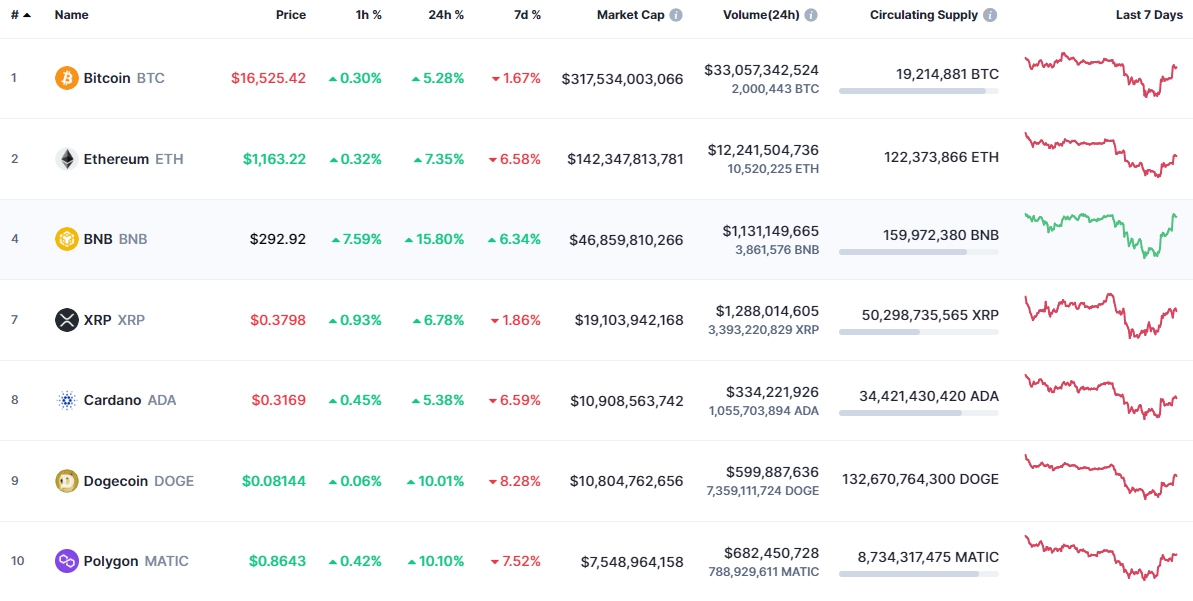Open Ethereum 7-day sparkline chart
1193x601 pixels.
click(x=1101, y=155)
